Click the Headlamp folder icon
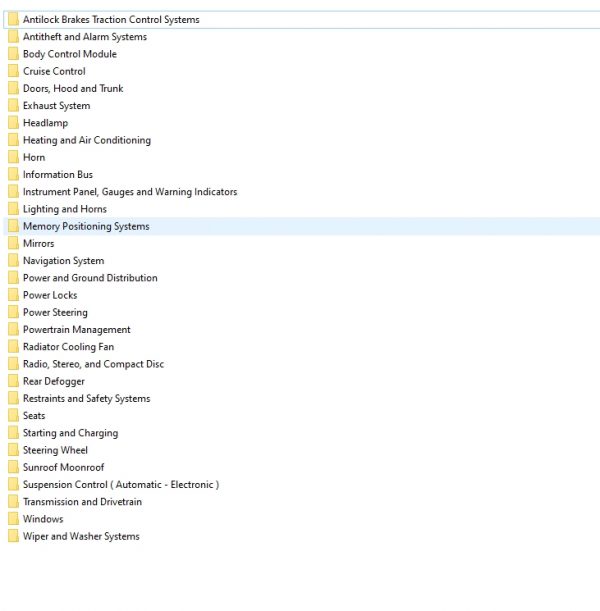 (x=13, y=123)
